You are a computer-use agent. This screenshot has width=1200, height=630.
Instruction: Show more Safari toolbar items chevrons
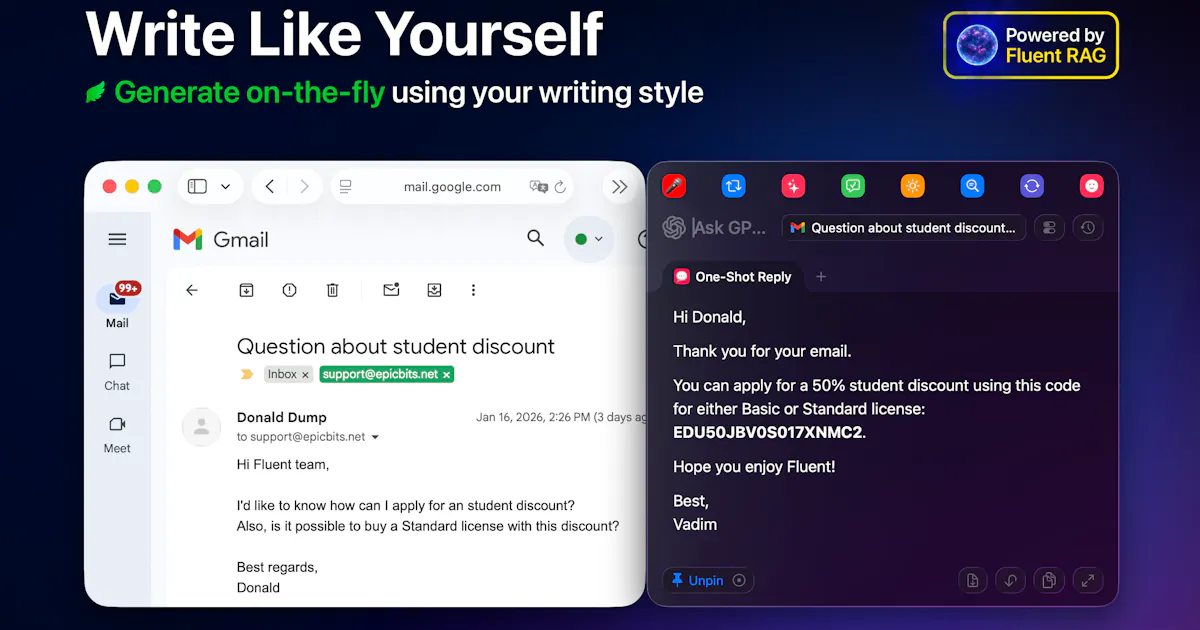(619, 187)
